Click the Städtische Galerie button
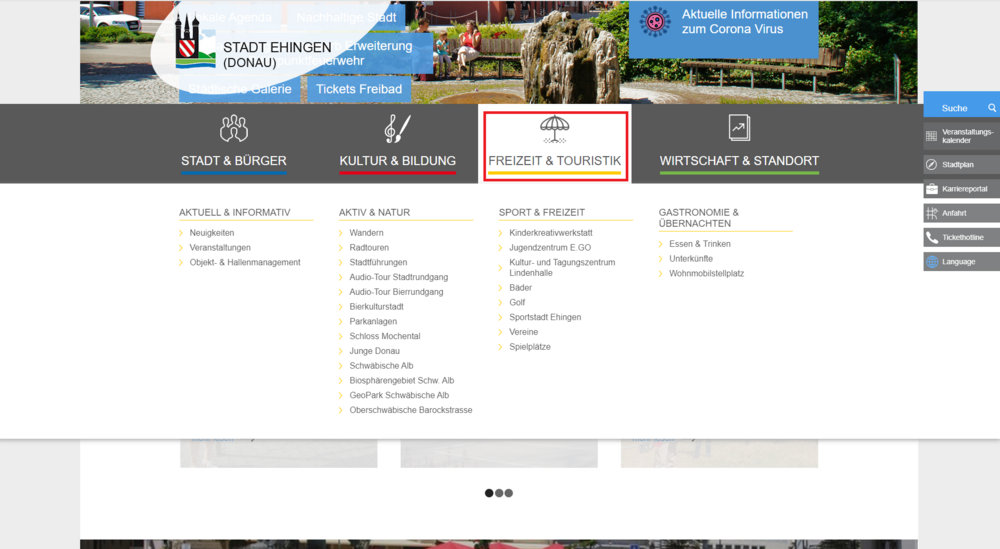Screen dimensions: 1000x549 tap(239, 89)
